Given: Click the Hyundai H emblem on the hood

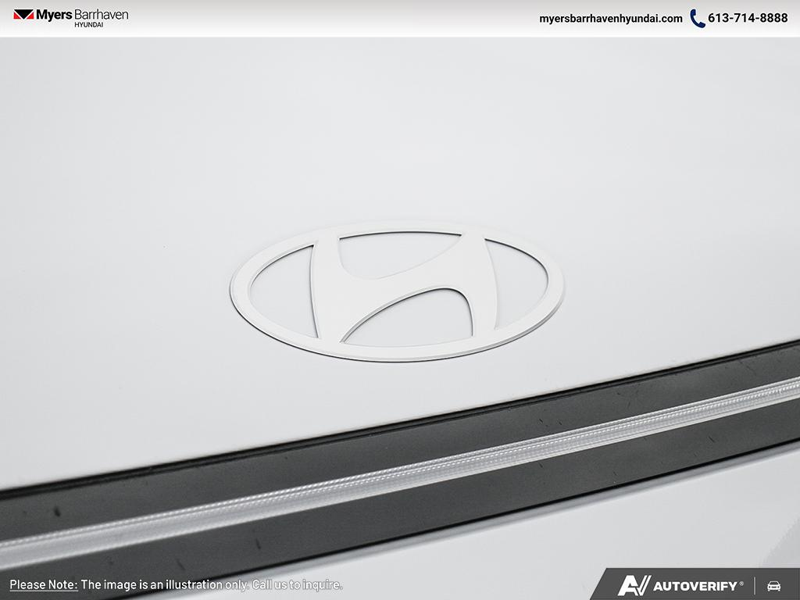Looking at the screenshot, I should 396,290.
